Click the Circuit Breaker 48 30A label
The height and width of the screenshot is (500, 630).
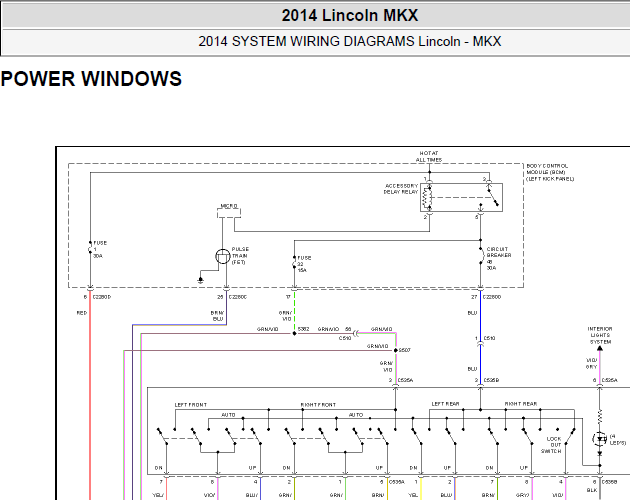499,258
